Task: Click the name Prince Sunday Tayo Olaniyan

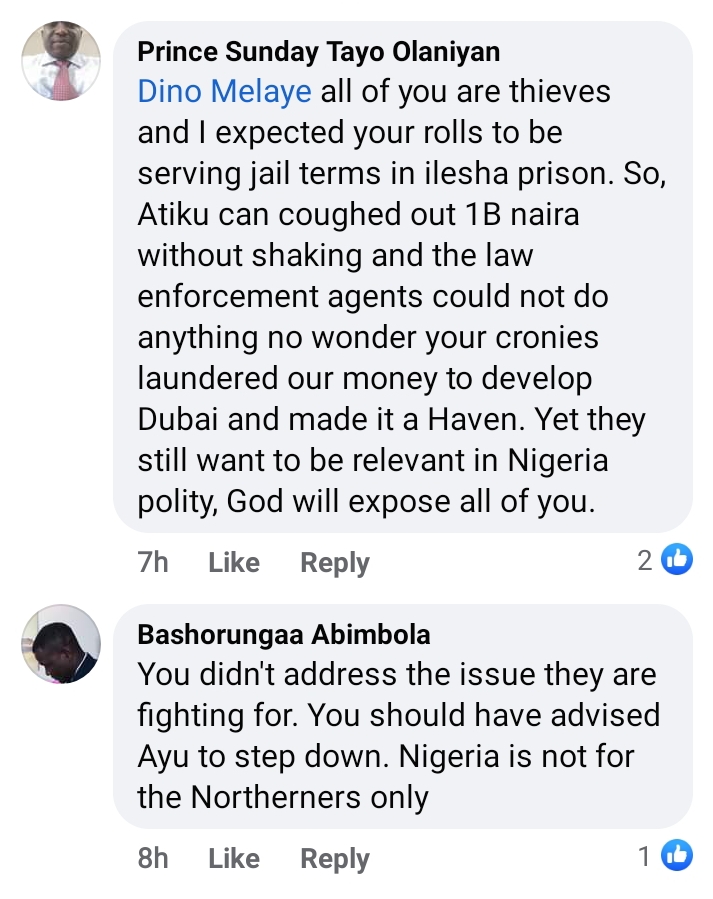Action: click(318, 51)
